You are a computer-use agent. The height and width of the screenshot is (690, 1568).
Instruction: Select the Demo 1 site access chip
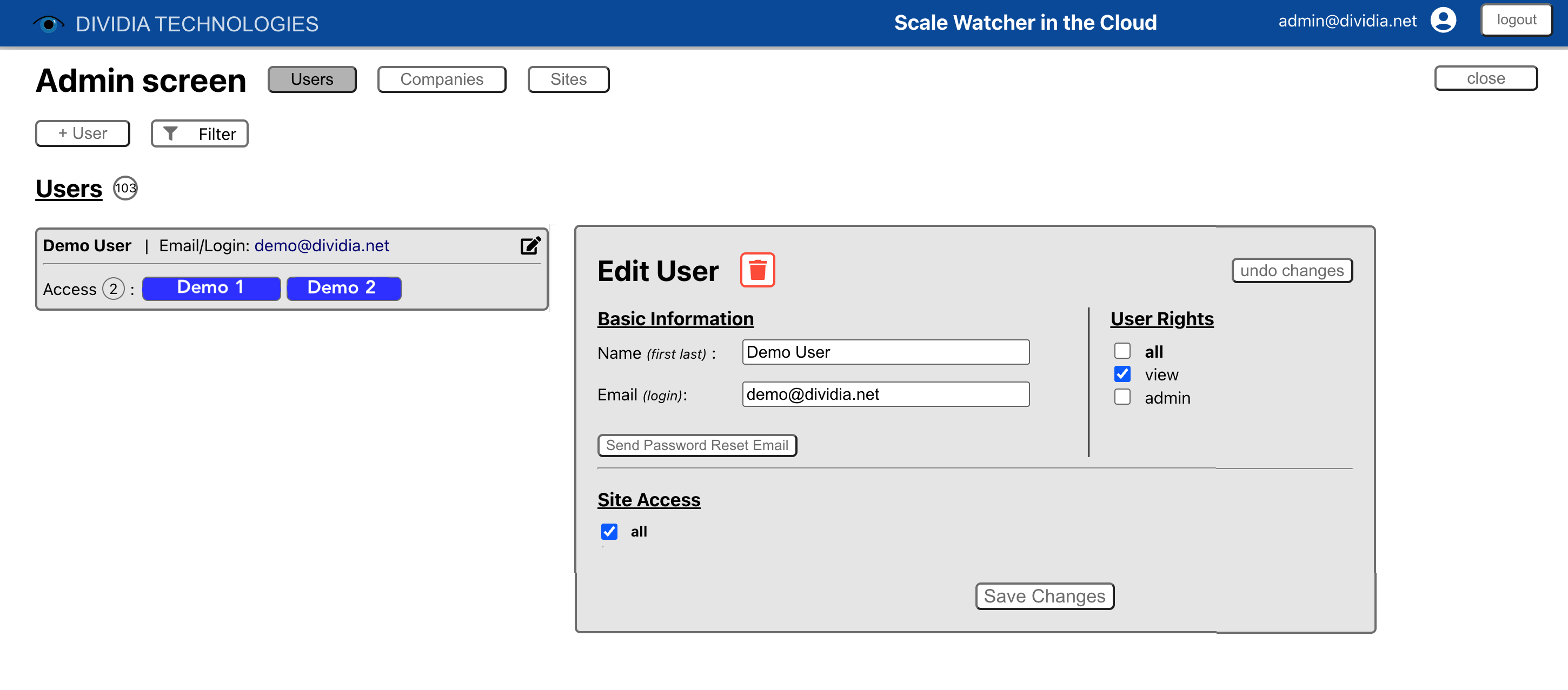[211, 288]
